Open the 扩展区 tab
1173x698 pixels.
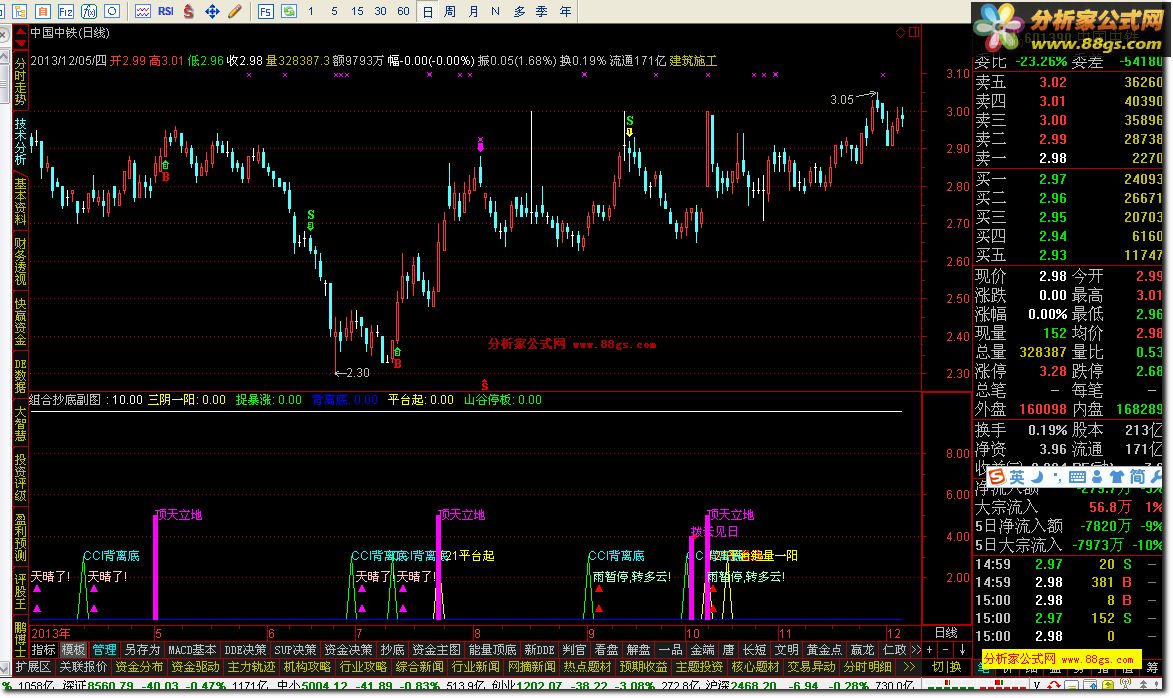pos(33,666)
